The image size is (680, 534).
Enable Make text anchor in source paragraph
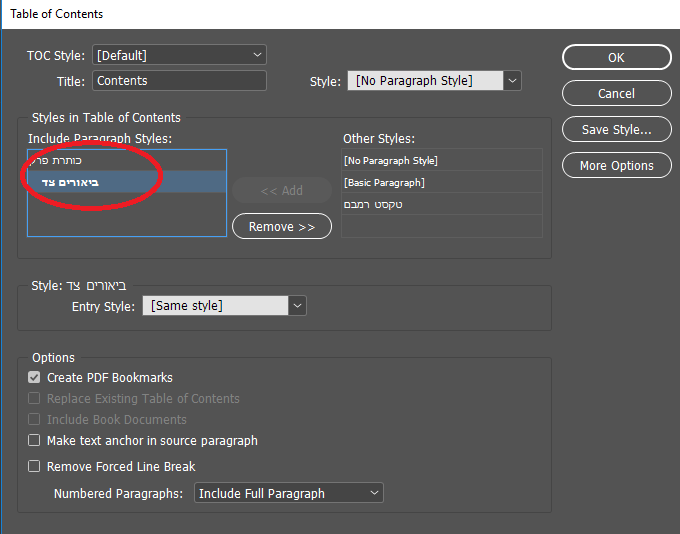coord(35,441)
